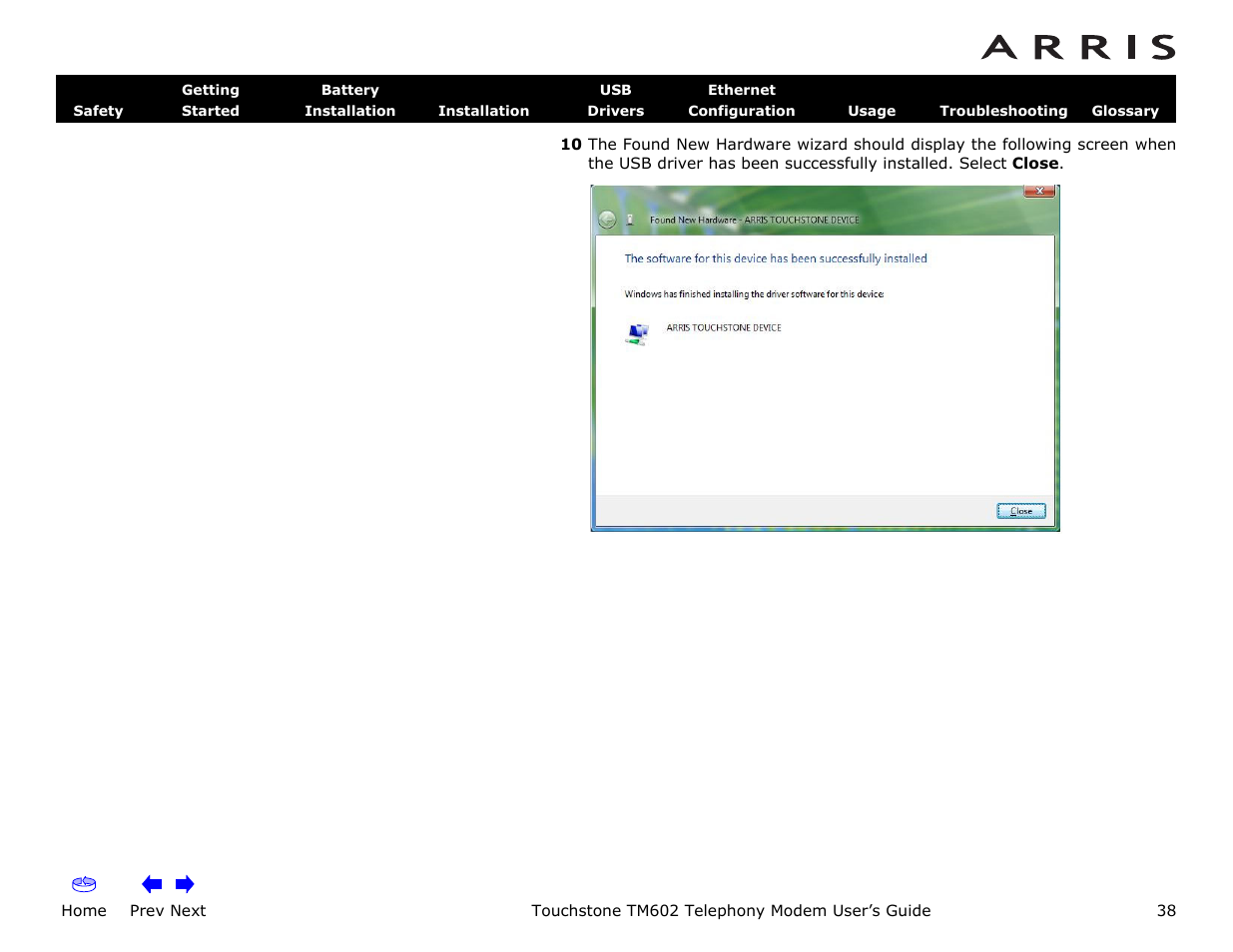This screenshot has width=1233, height=952.
Task: Click 'ARRIS TOUCHSTONE DEVICE' device name text
Action: (724, 327)
